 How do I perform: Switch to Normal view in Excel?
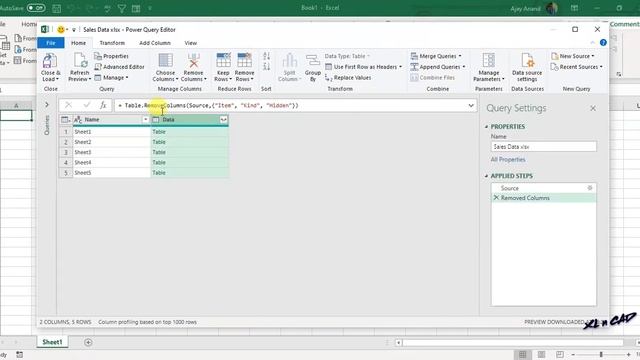(522, 355)
